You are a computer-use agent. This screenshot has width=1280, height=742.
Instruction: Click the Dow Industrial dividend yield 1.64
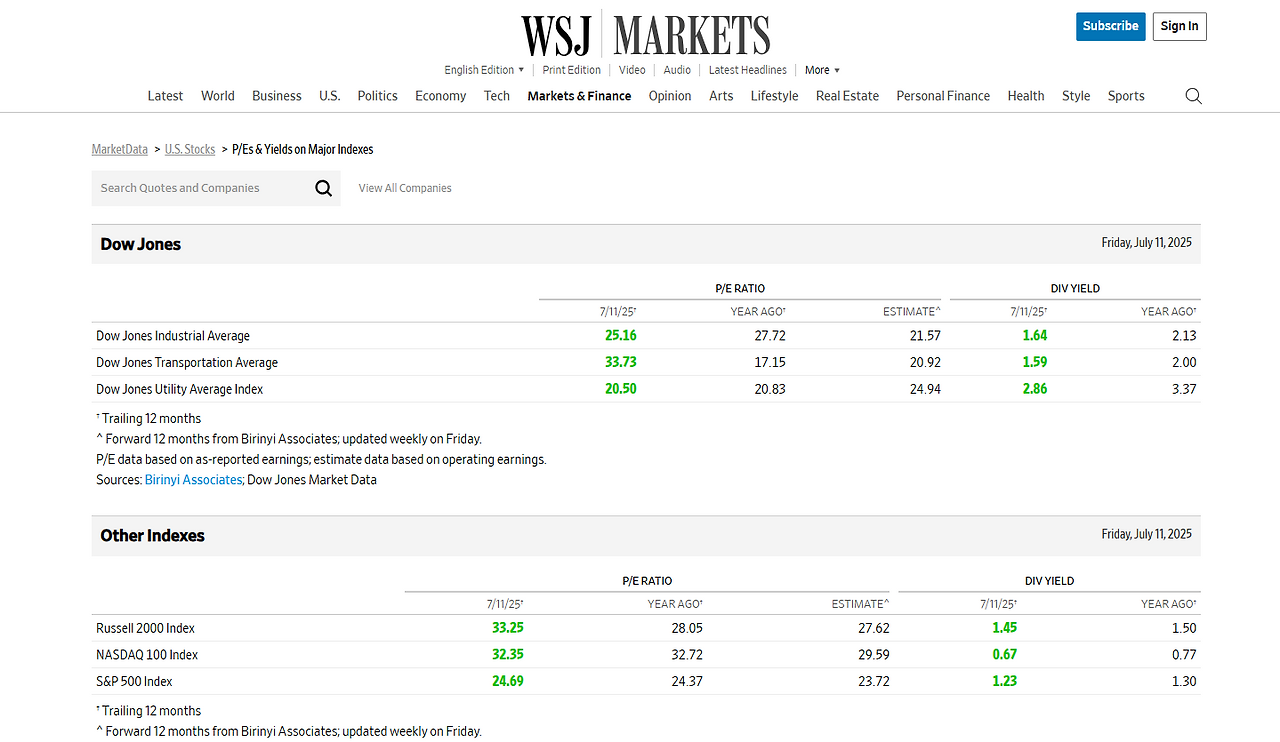point(1035,336)
